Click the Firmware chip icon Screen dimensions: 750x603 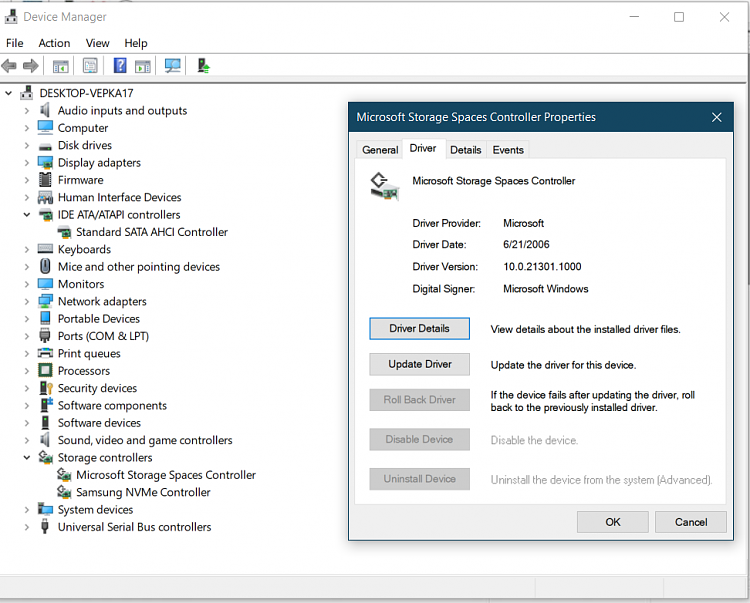pos(45,180)
